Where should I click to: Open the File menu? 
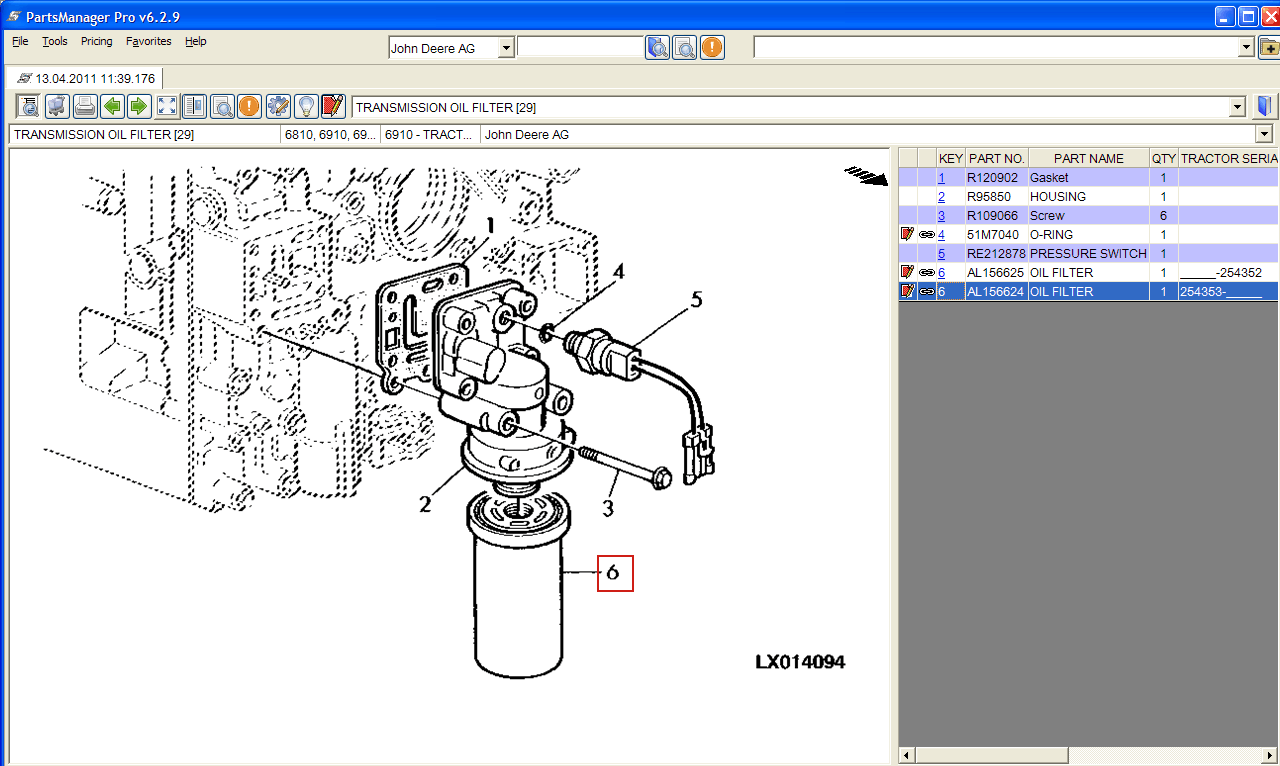tap(20, 41)
